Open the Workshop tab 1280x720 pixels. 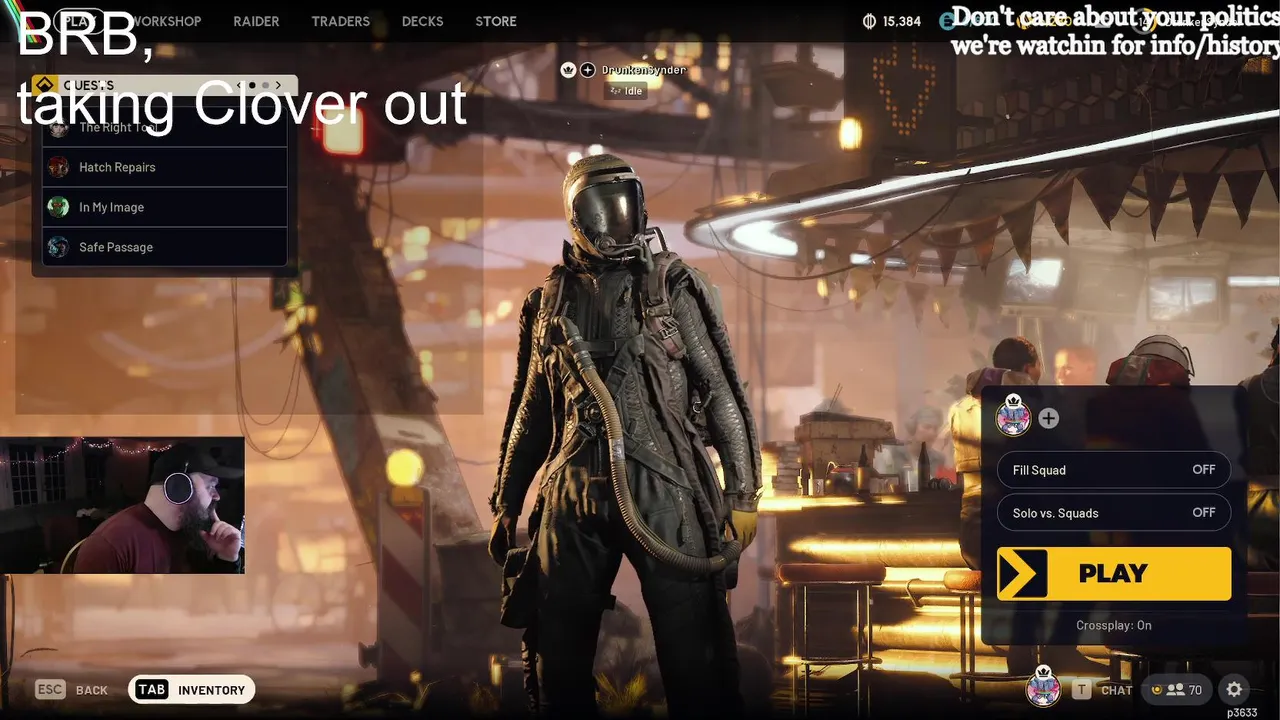point(165,21)
